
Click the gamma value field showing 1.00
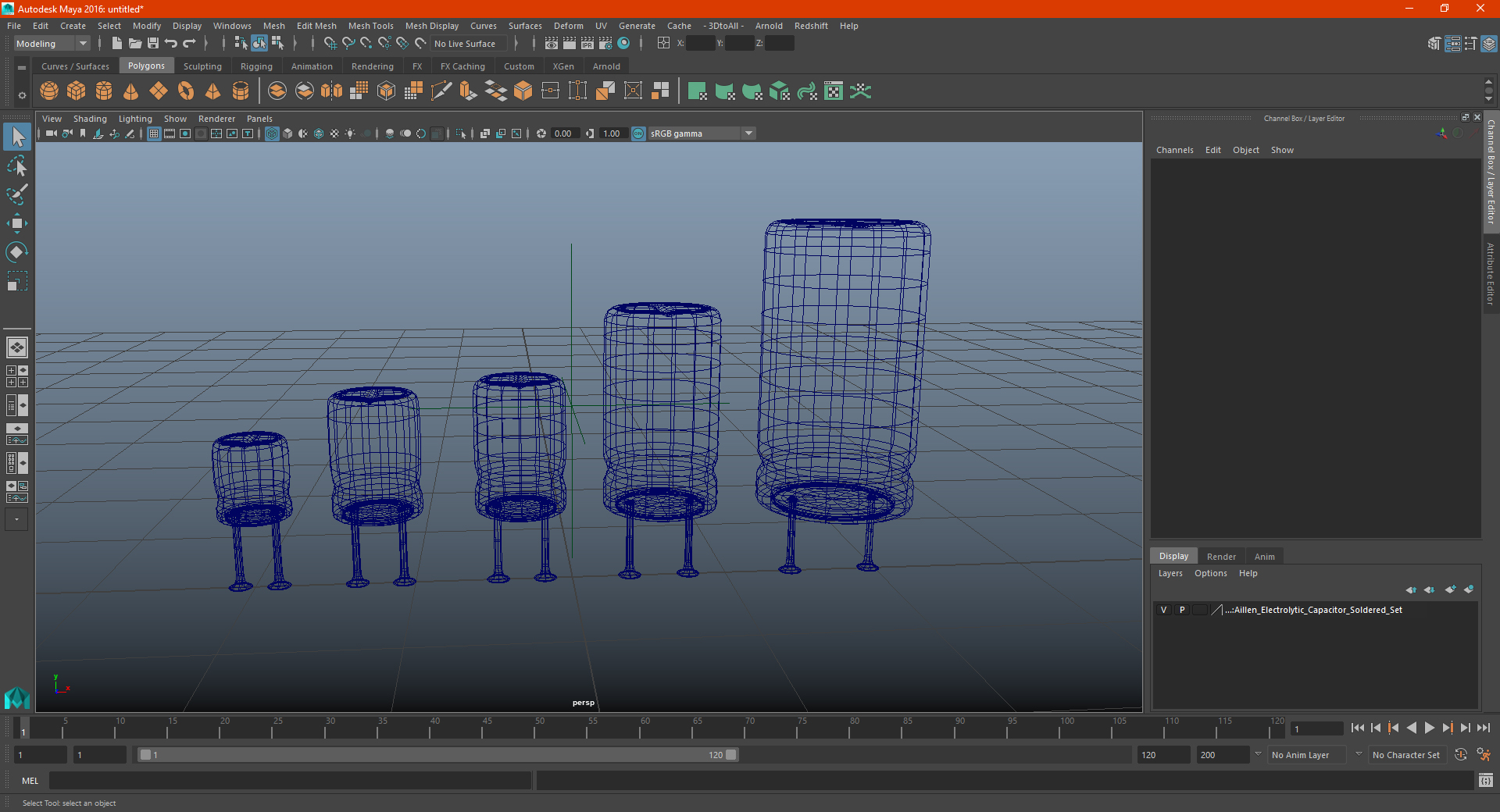[x=613, y=134]
